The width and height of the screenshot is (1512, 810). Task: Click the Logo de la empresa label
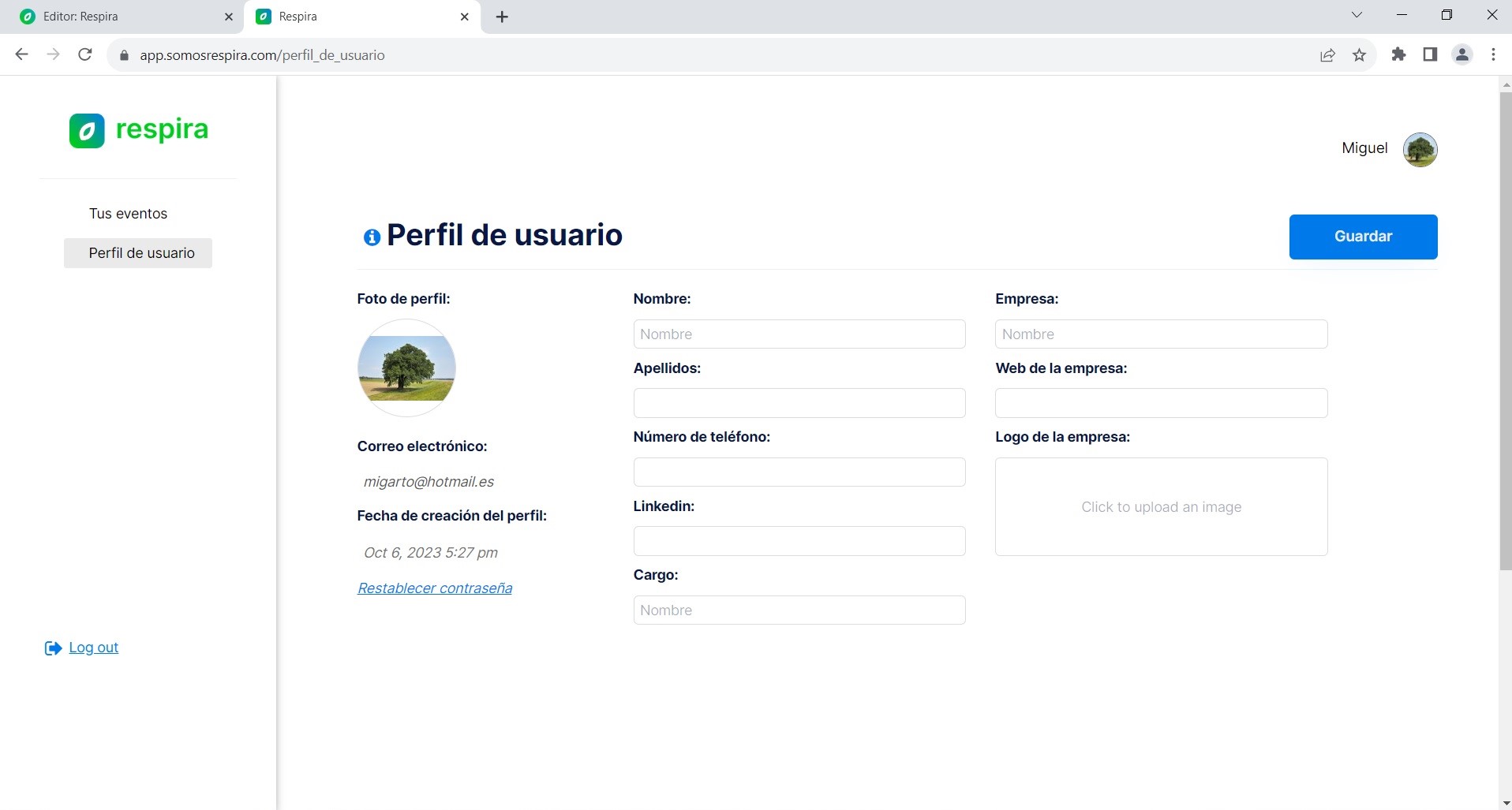1062,437
